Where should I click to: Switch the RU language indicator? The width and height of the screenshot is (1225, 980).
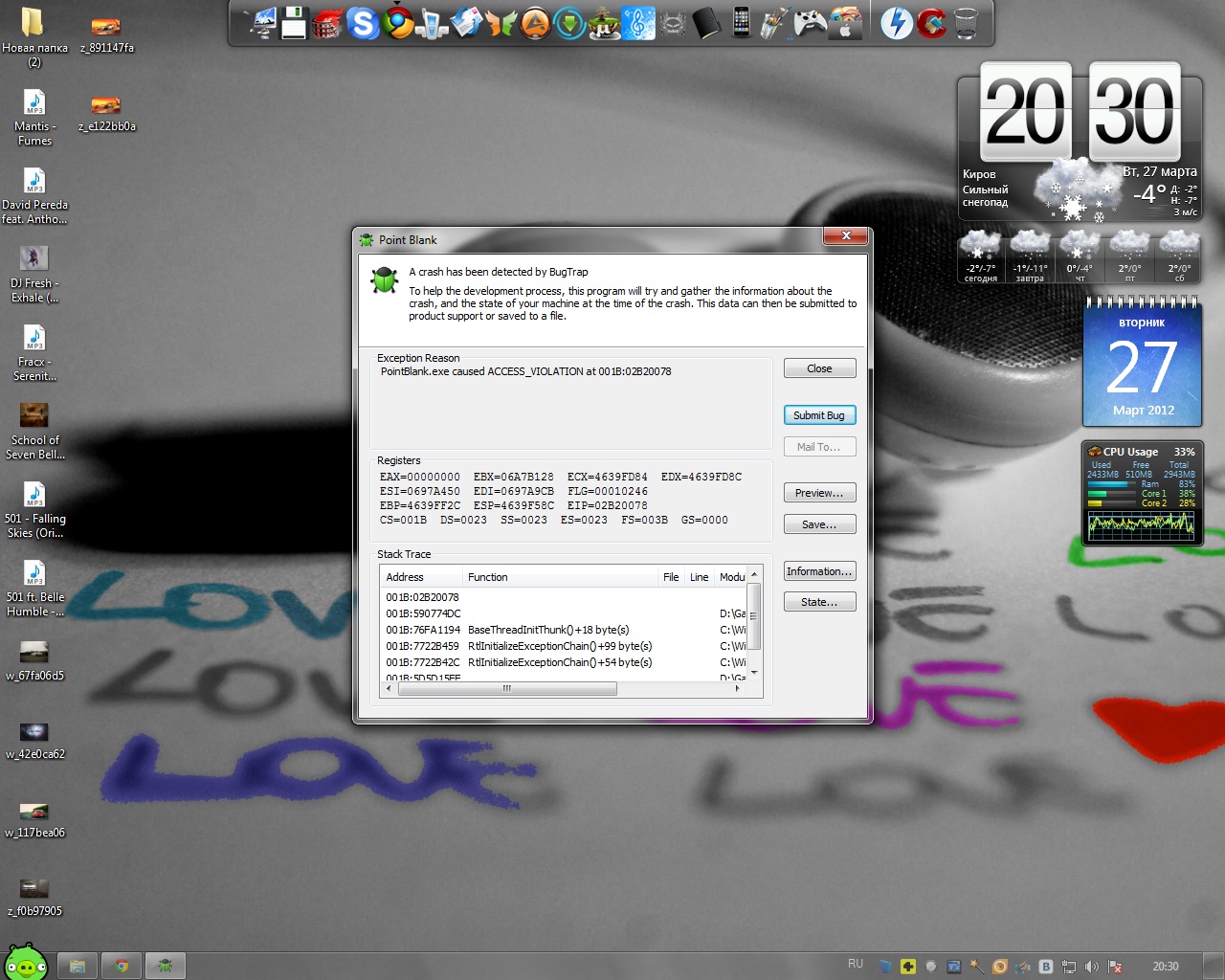pos(856,965)
